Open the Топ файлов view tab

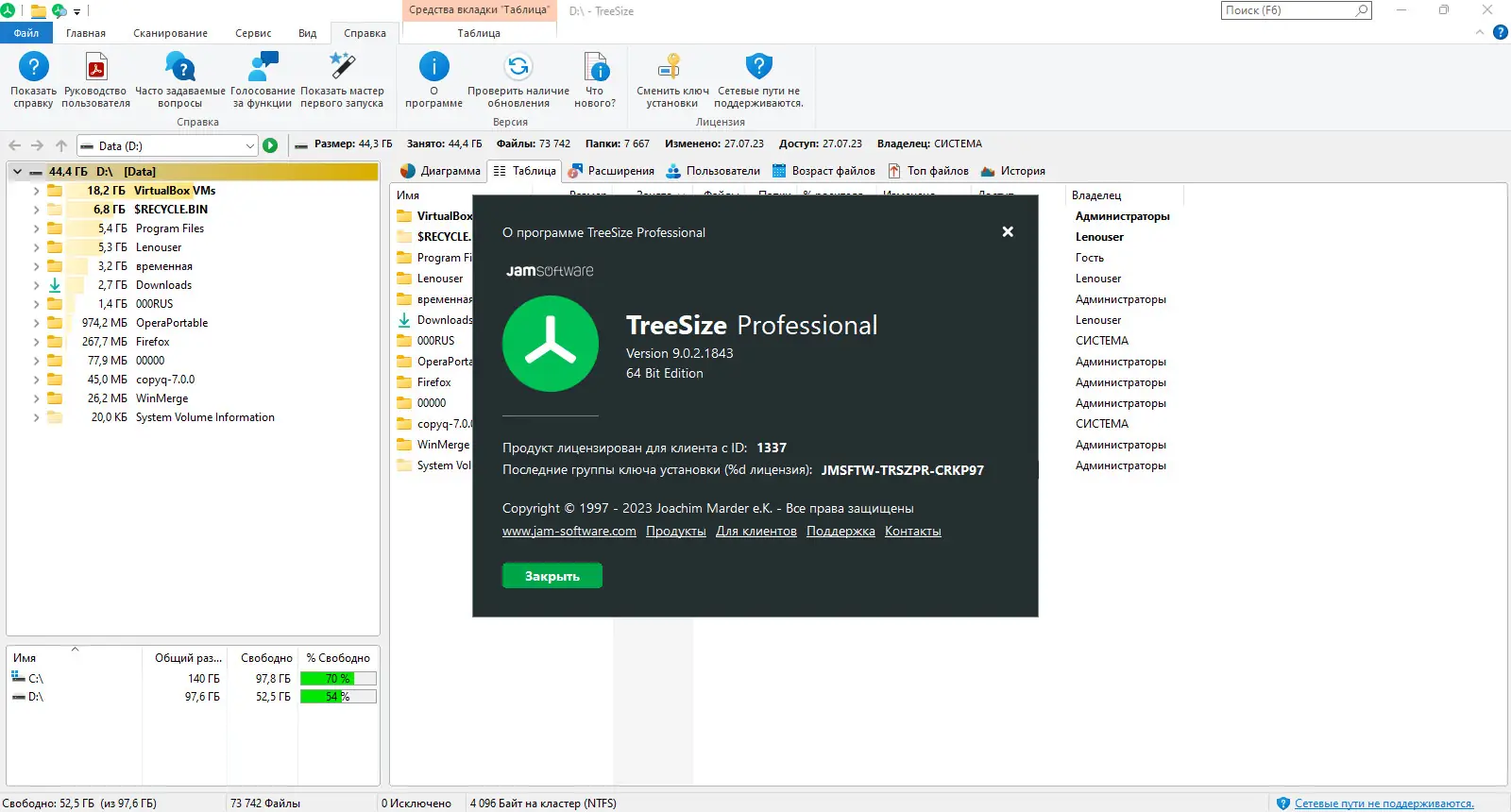tap(928, 171)
